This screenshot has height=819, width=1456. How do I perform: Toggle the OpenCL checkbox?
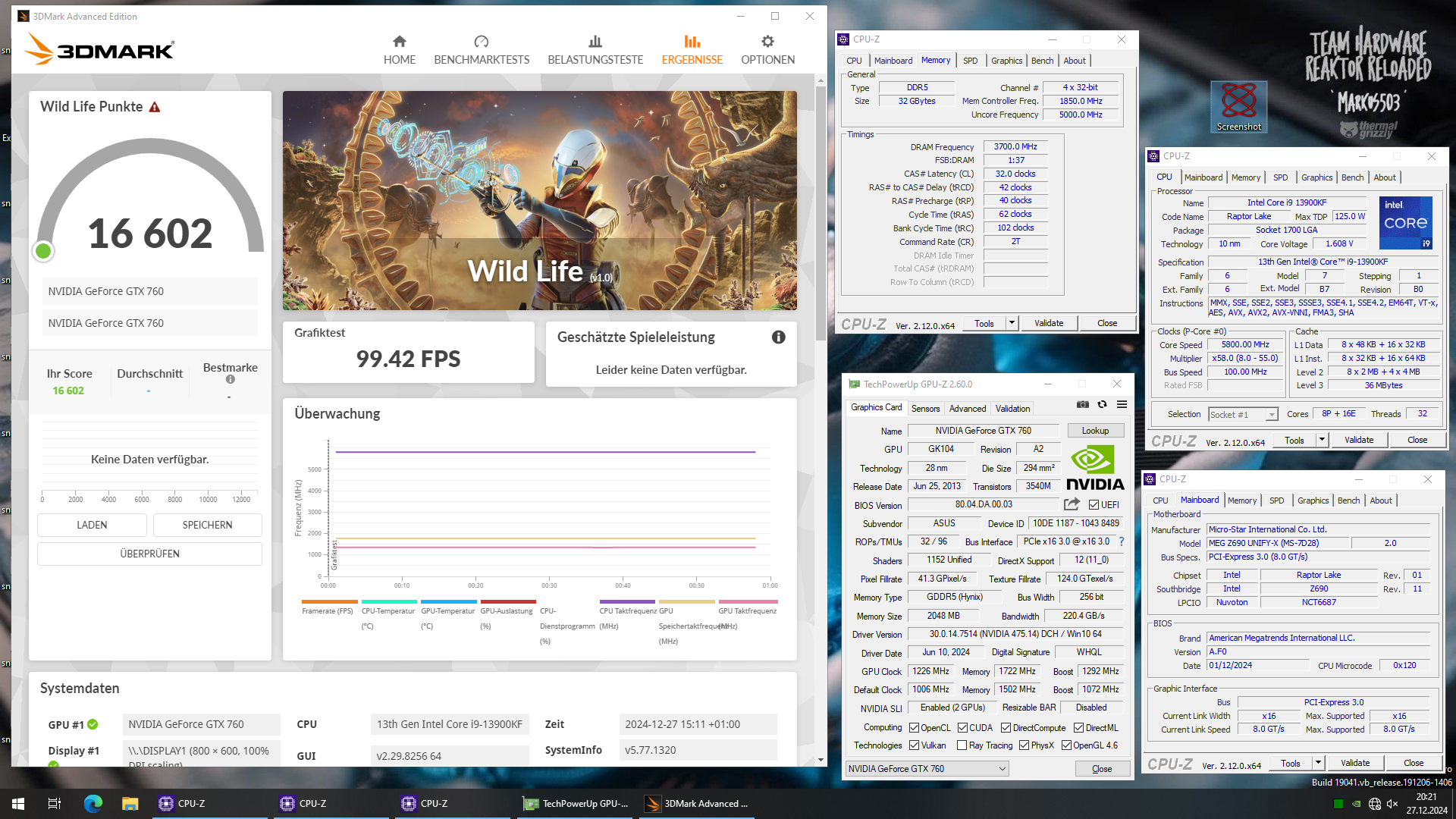click(x=915, y=728)
